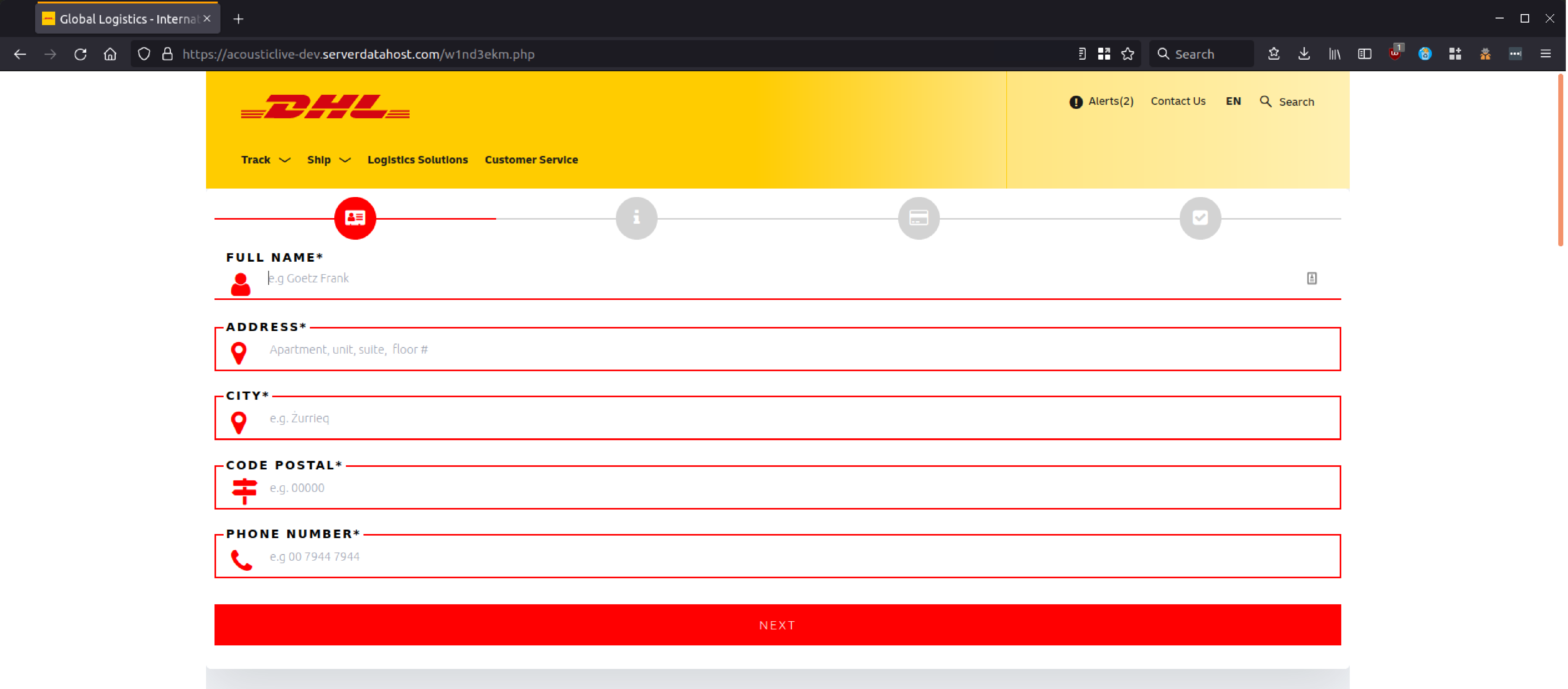Image resolution: width=1568 pixels, height=689 pixels.
Task: Click the checkmark confirmation step
Action: click(1200, 217)
